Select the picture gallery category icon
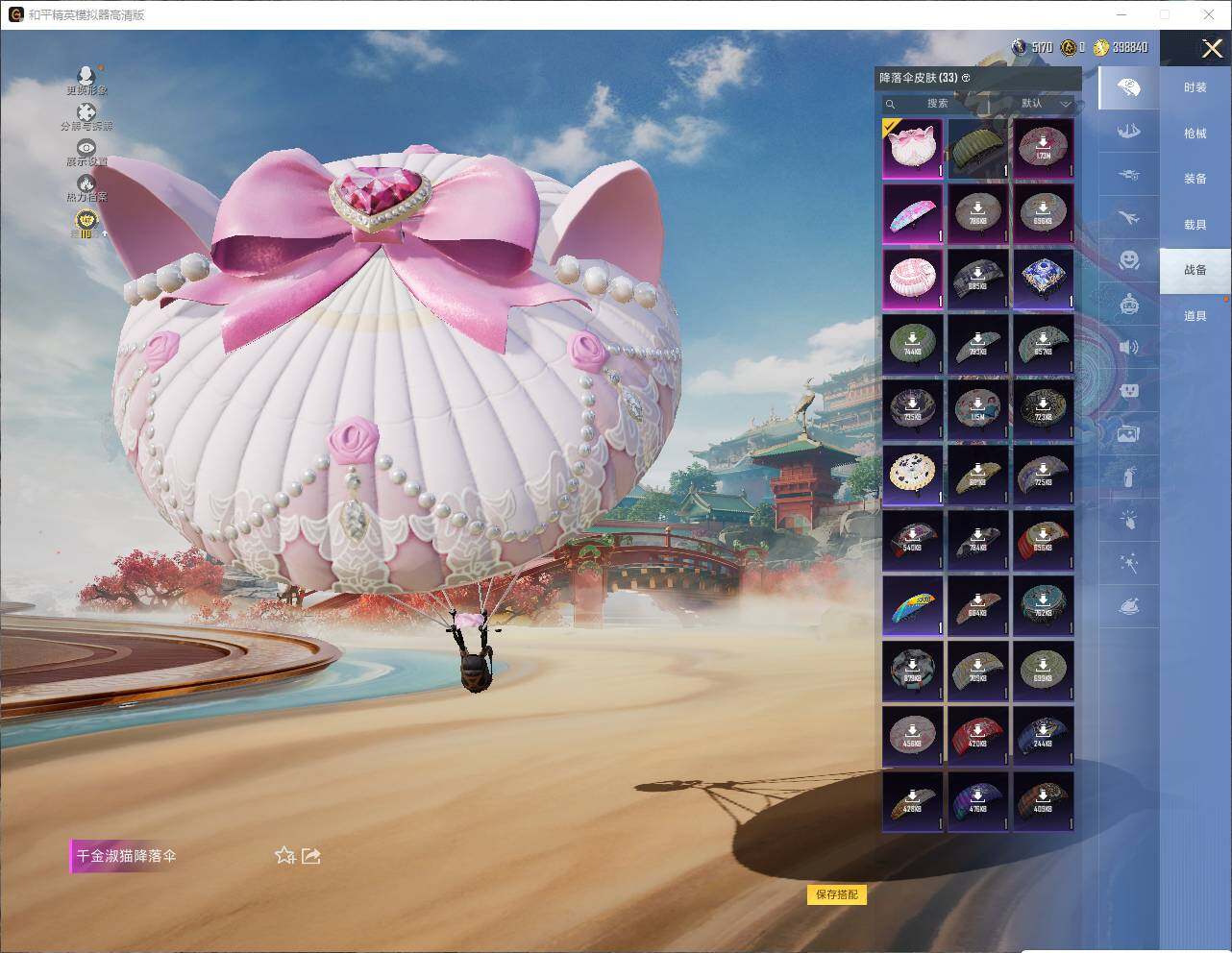 1129,433
